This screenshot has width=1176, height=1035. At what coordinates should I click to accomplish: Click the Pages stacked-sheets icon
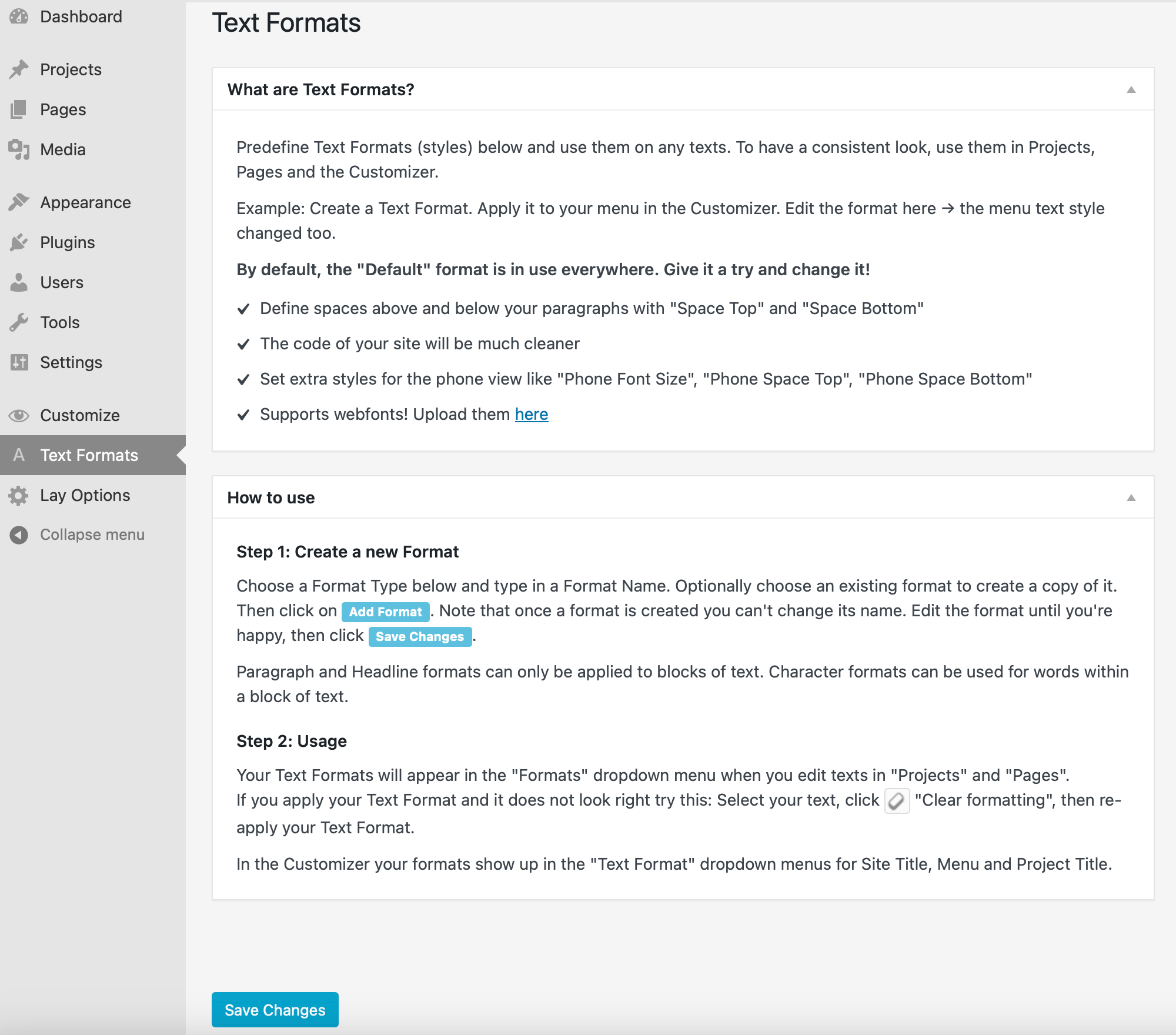click(x=19, y=109)
